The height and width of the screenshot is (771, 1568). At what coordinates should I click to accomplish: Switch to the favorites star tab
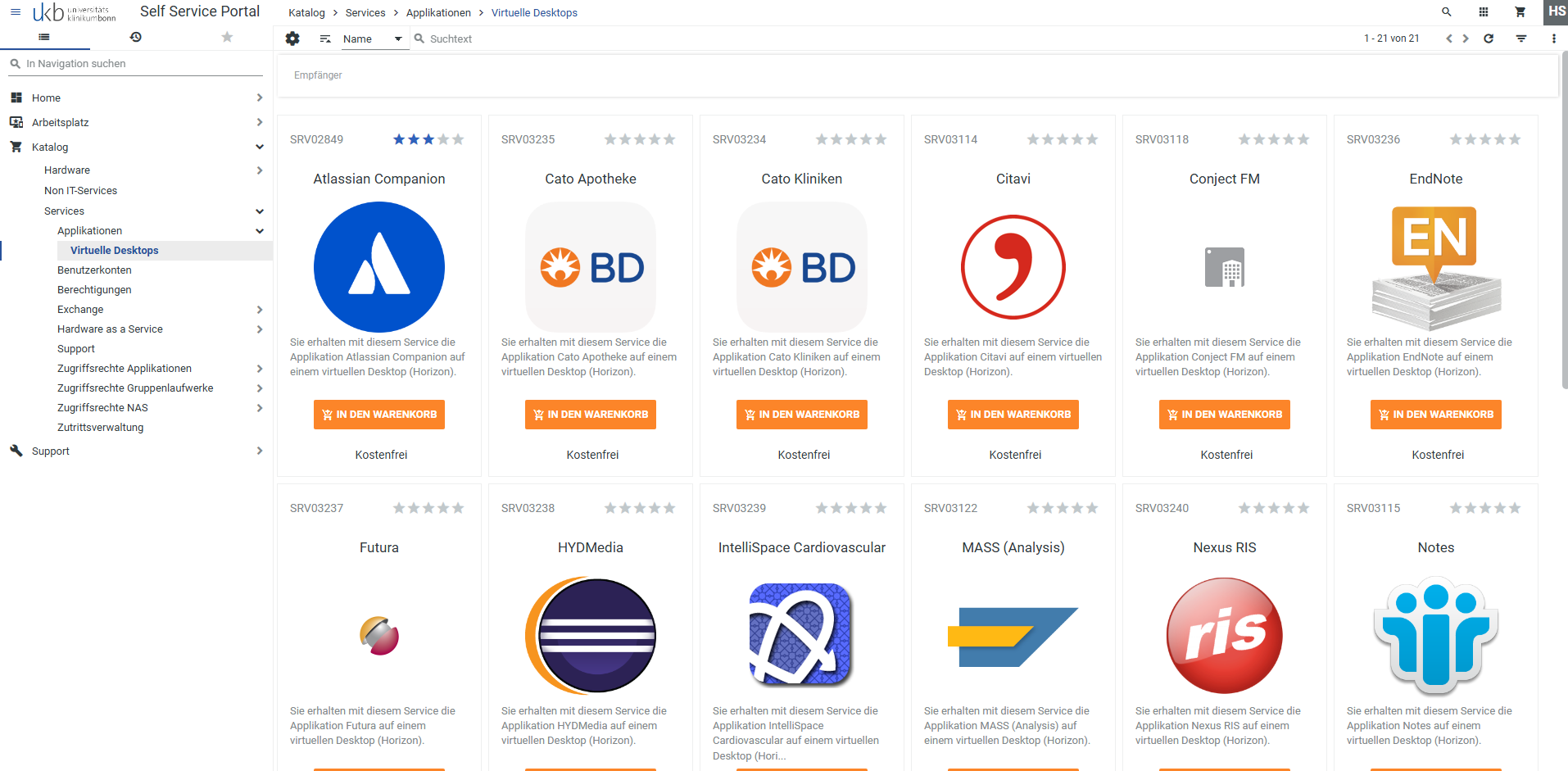coord(228,37)
